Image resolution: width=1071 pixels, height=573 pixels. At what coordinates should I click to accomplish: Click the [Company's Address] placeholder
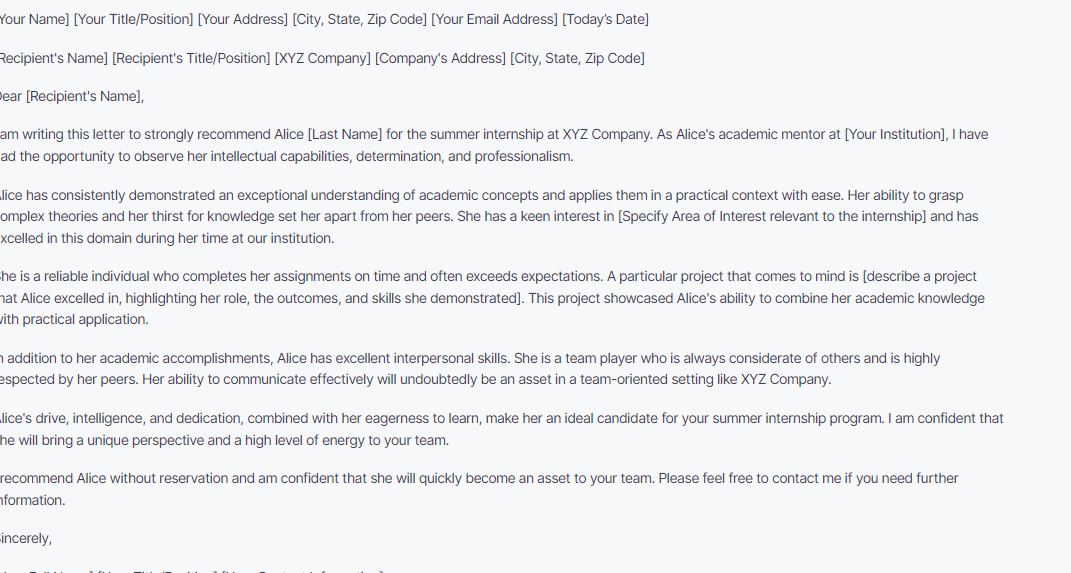441,59
